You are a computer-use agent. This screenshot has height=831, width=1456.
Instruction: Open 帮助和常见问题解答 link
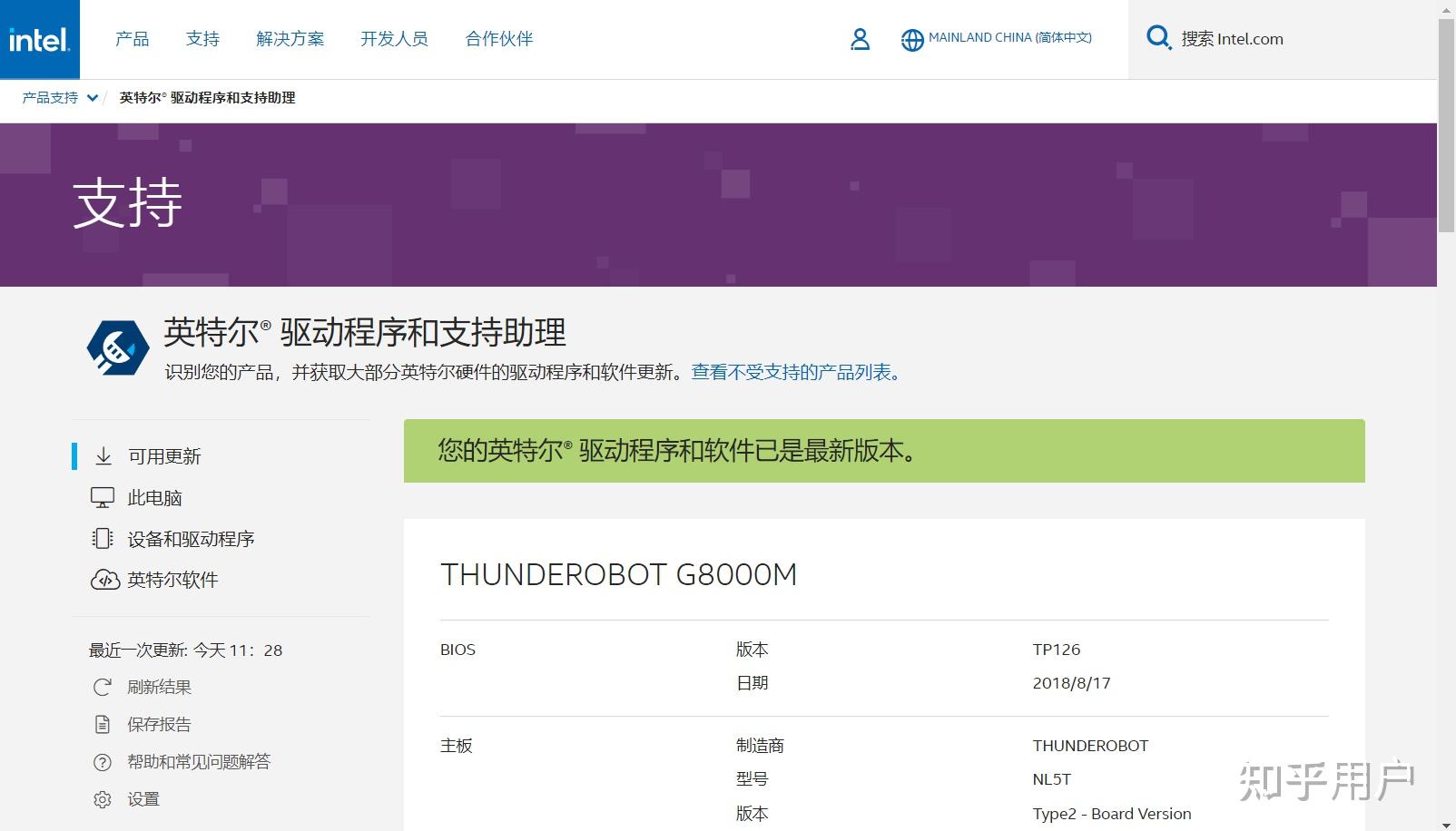coord(200,762)
